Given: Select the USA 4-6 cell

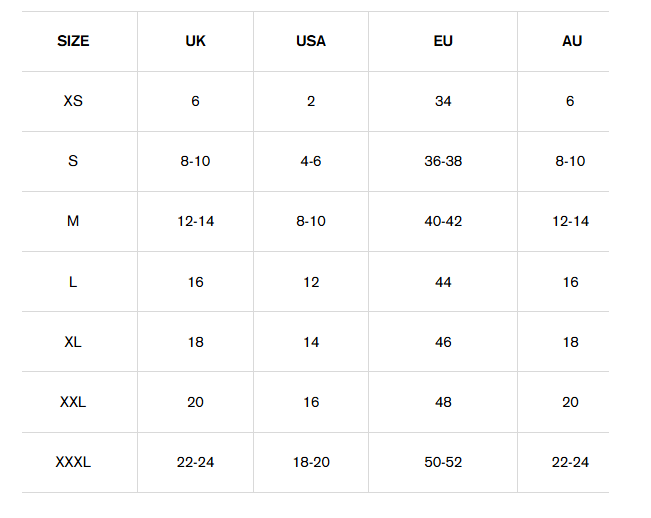Looking at the screenshot, I should point(311,161).
